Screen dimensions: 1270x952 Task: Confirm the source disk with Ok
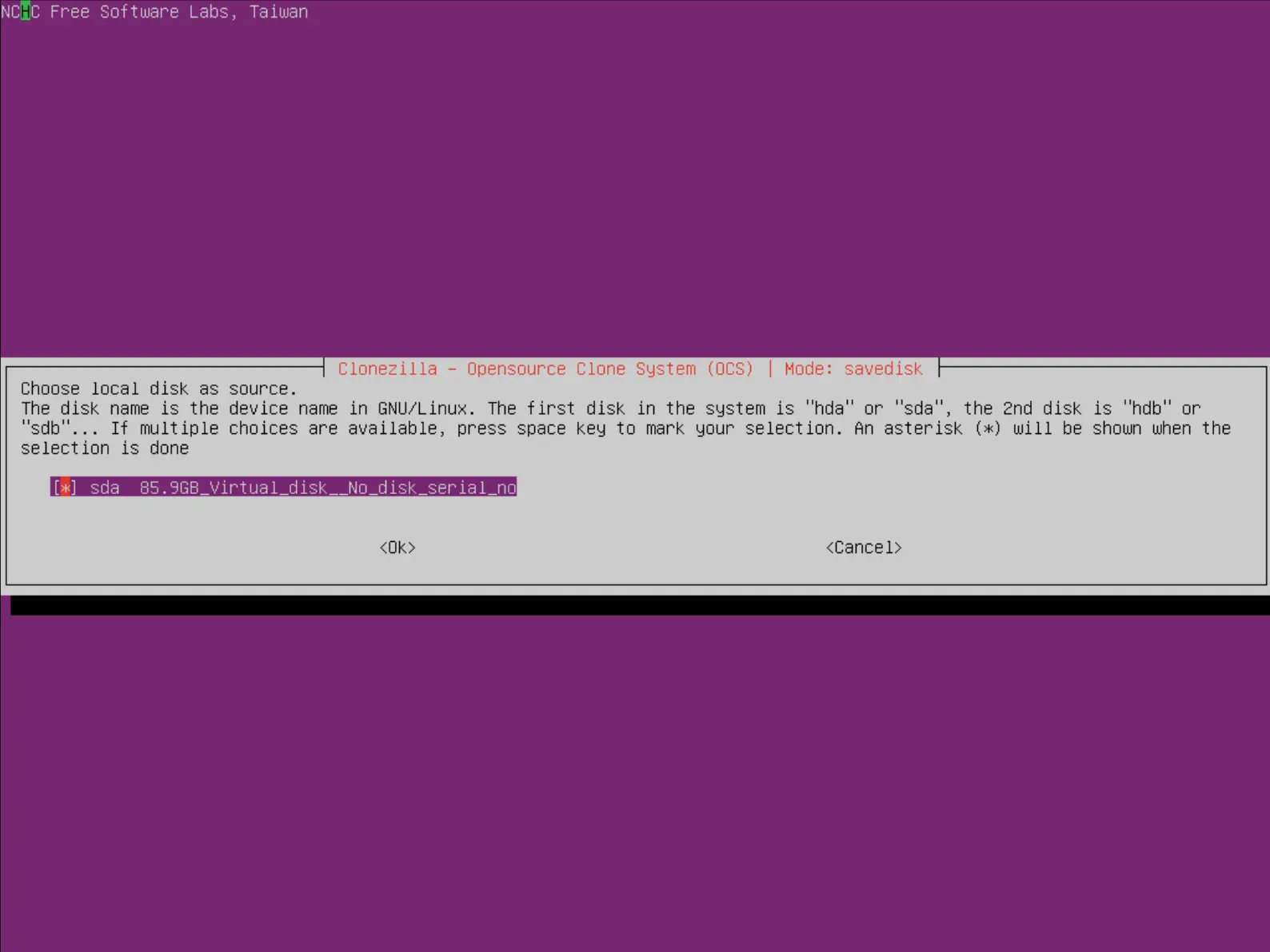[397, 548]
